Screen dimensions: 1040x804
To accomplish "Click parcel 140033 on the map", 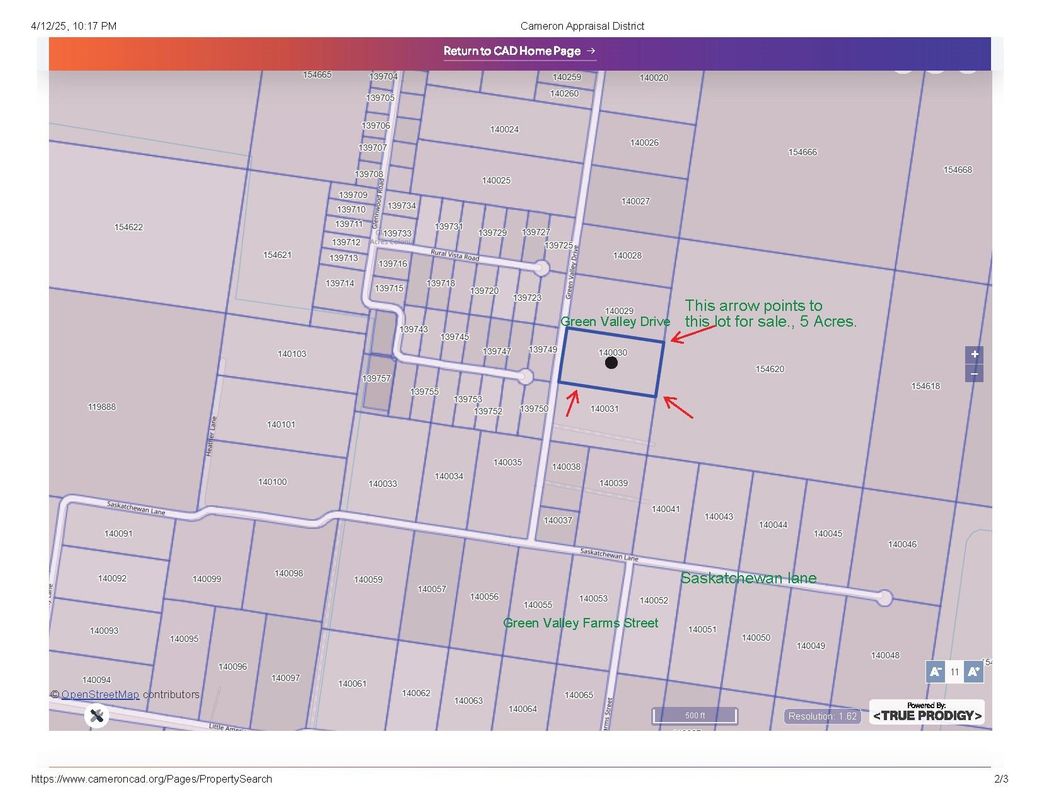I will 382,484.
